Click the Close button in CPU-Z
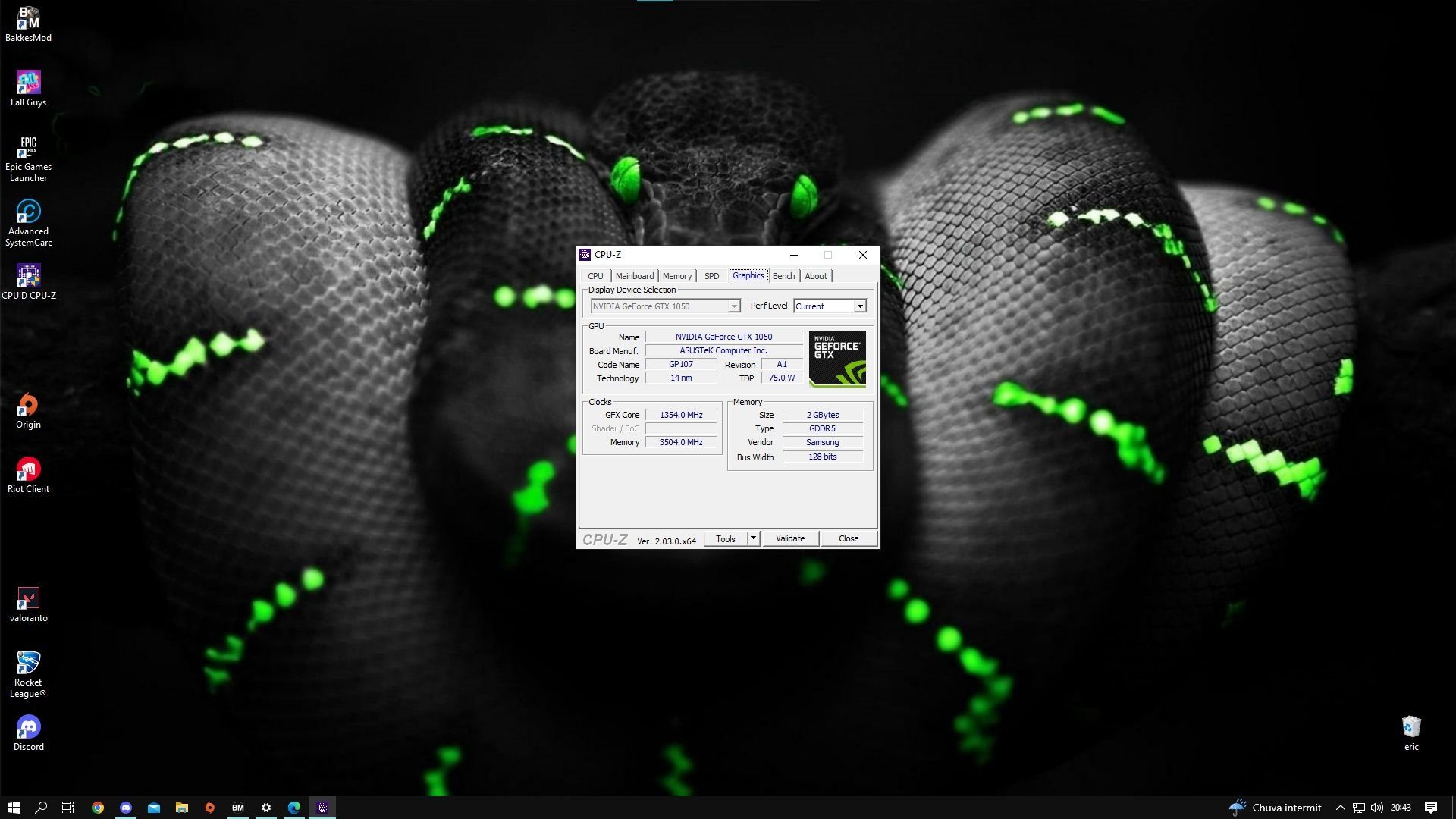The height and width of the screenshot is (819, 1456). pyautogui.click(x=849, y=538)
